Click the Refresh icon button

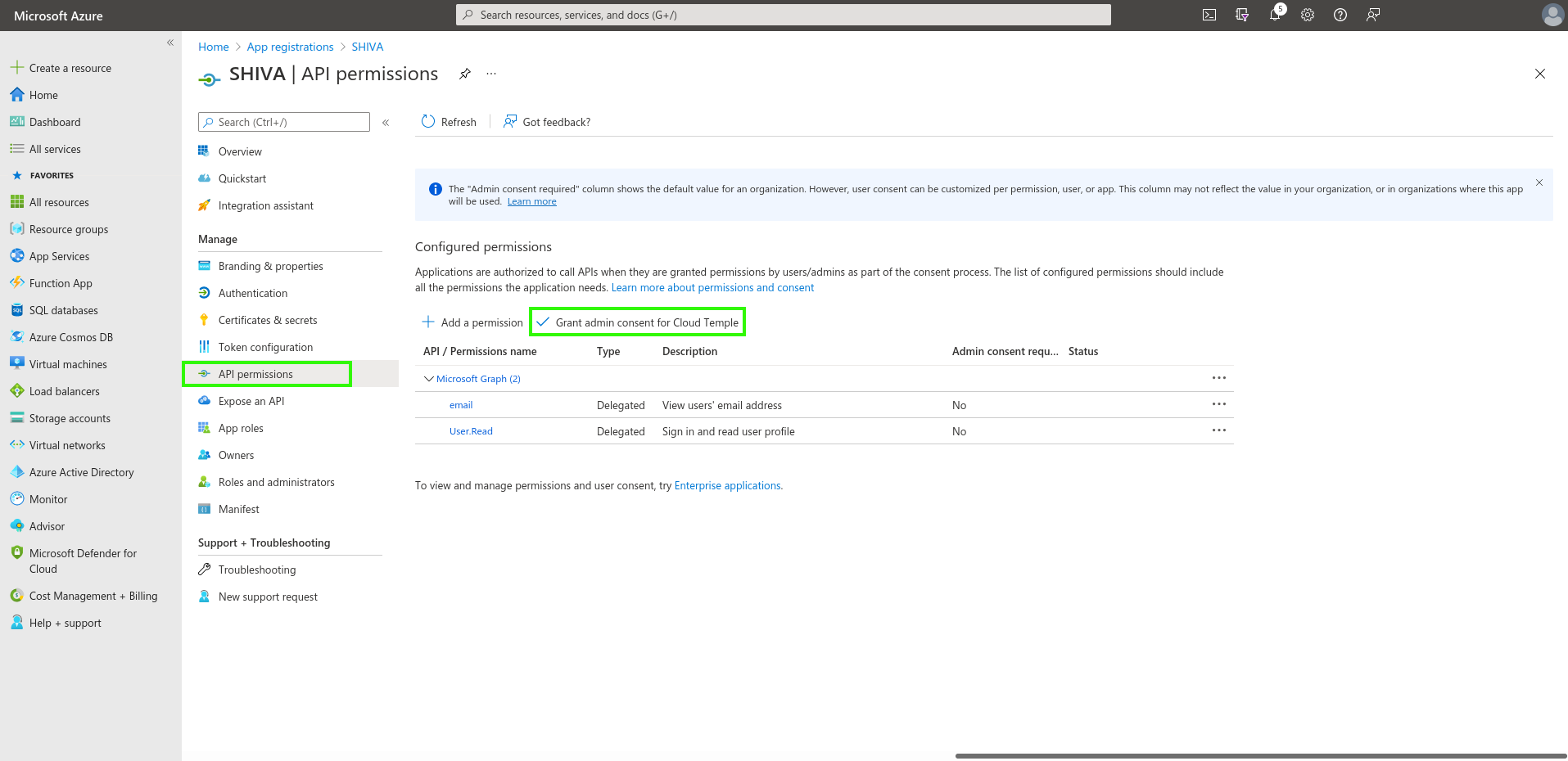coord(428,122)
